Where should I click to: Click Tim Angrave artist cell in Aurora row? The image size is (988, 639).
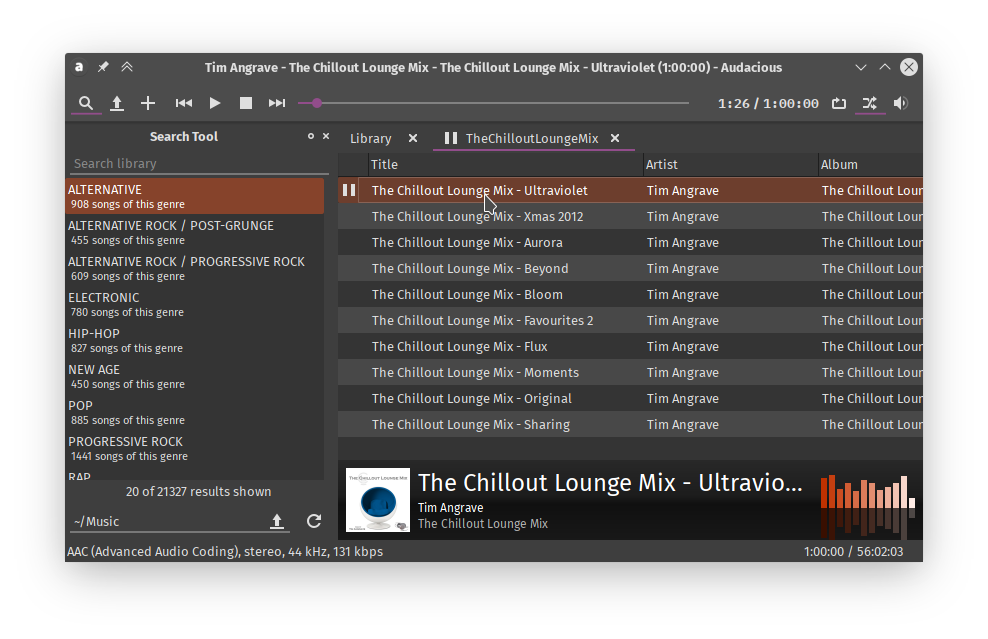click(682, 243)
